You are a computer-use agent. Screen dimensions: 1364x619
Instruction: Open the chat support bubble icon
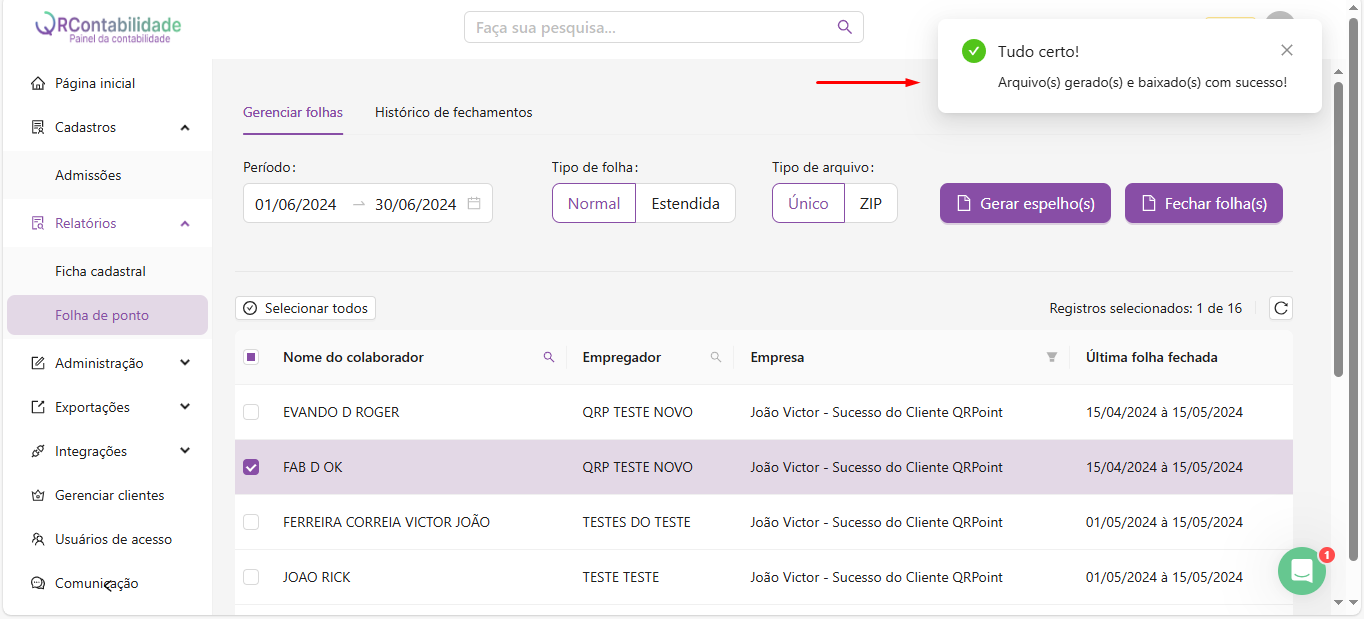(1301, 571)
